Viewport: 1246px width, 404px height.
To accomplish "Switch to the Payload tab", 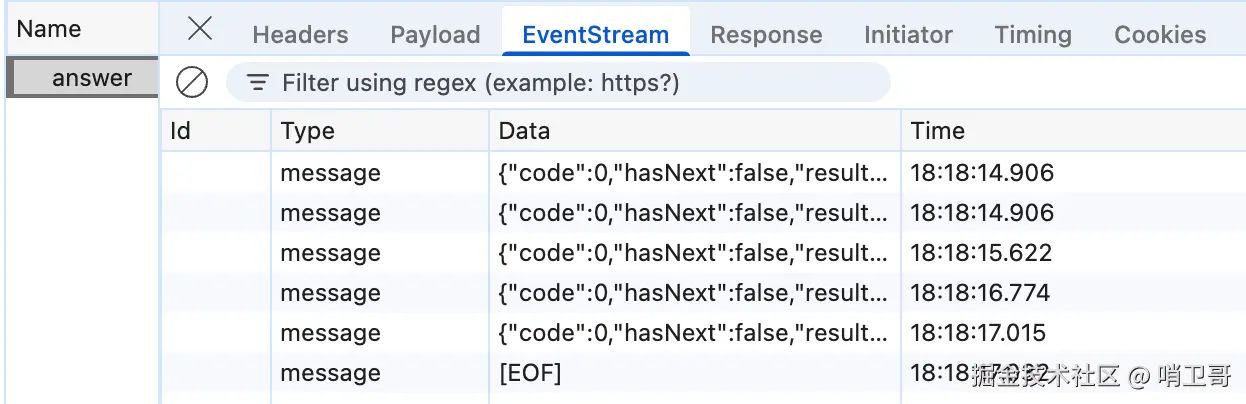I will point(435,35).
